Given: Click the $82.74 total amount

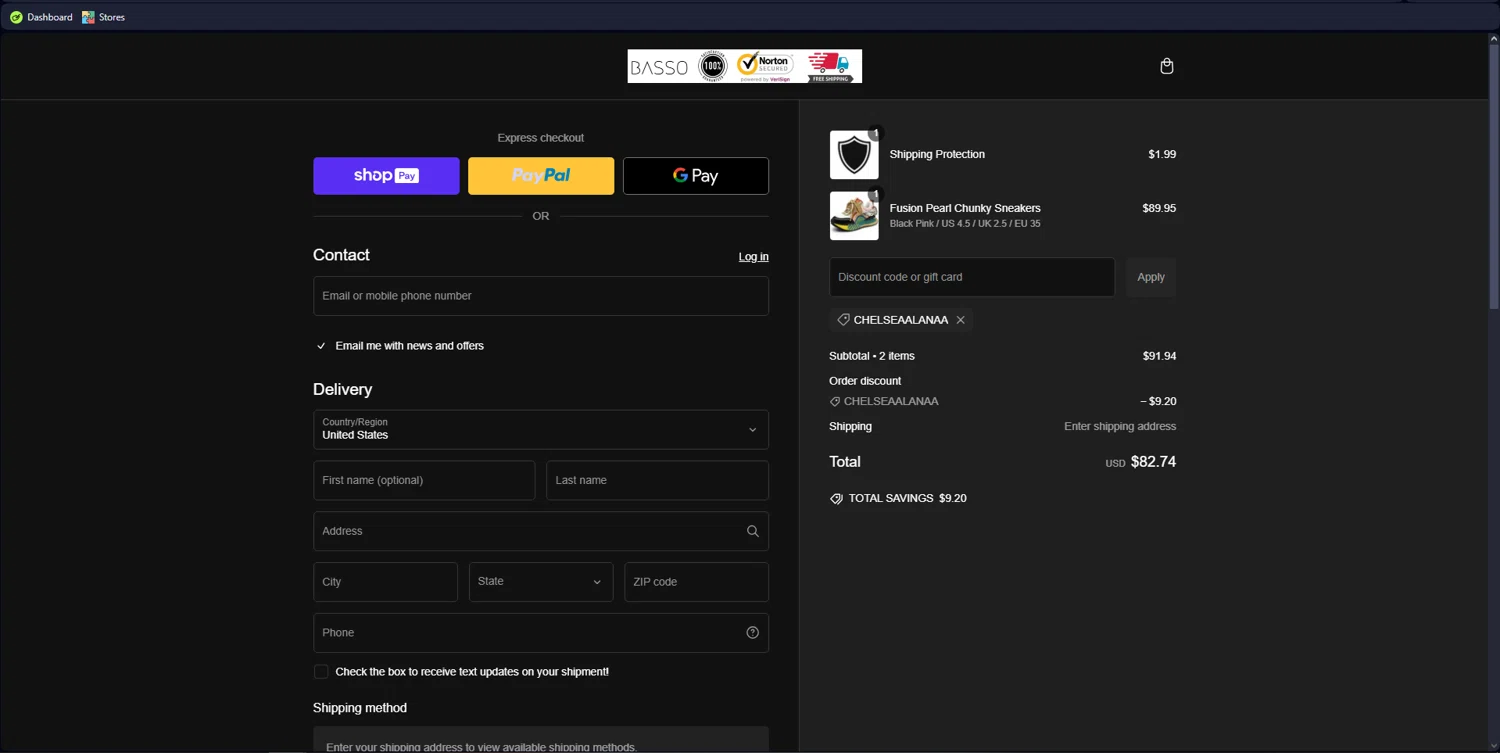Looking at the screenshot, I should pyautogui.click(x=1153, y=462).
